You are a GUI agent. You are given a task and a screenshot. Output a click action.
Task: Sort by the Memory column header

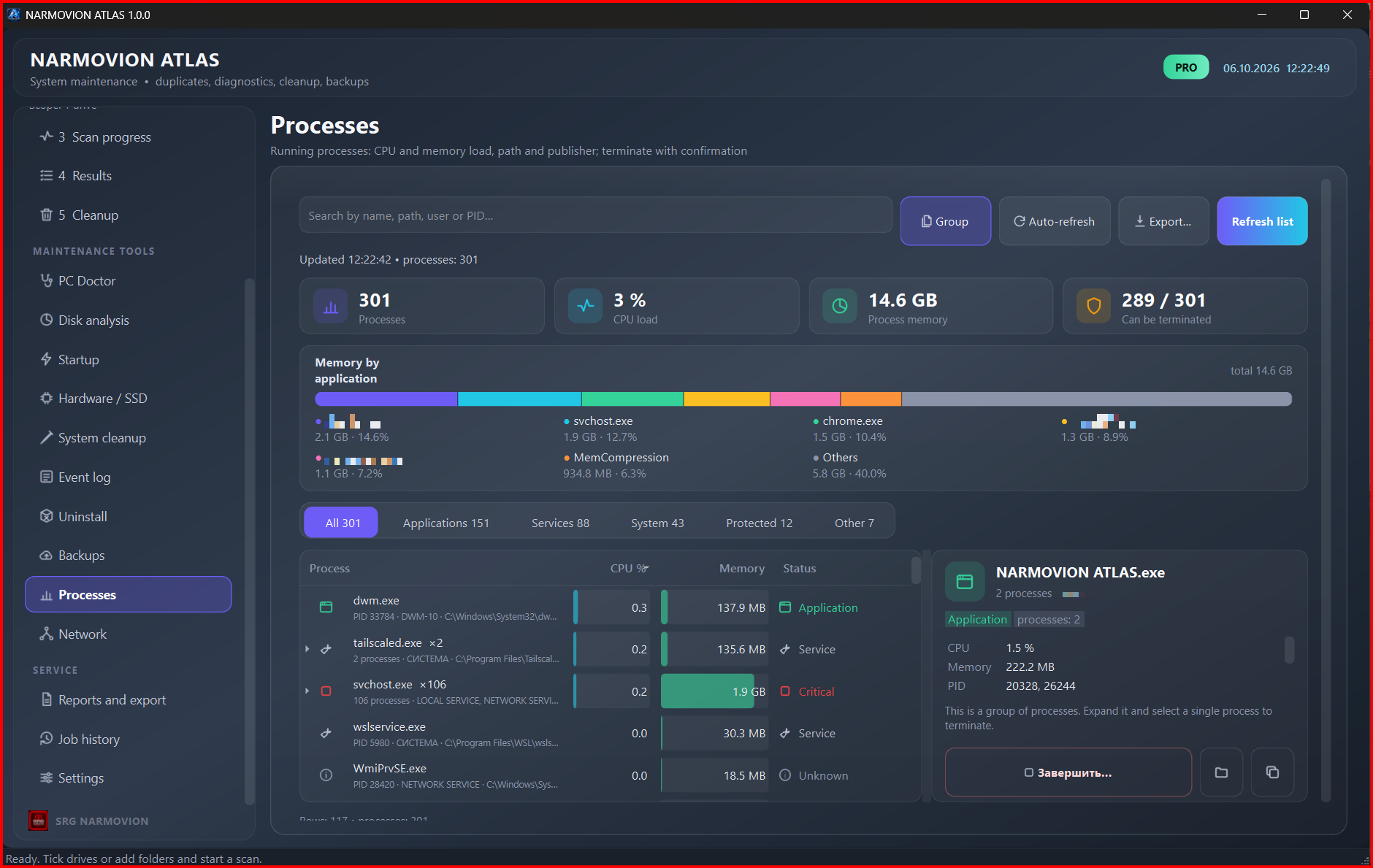[741, 568]
